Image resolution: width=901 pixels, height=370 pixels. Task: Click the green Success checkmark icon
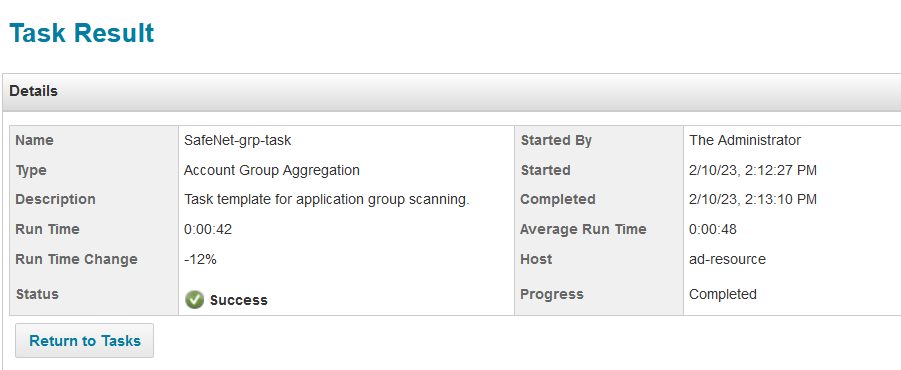coord(195,300)
